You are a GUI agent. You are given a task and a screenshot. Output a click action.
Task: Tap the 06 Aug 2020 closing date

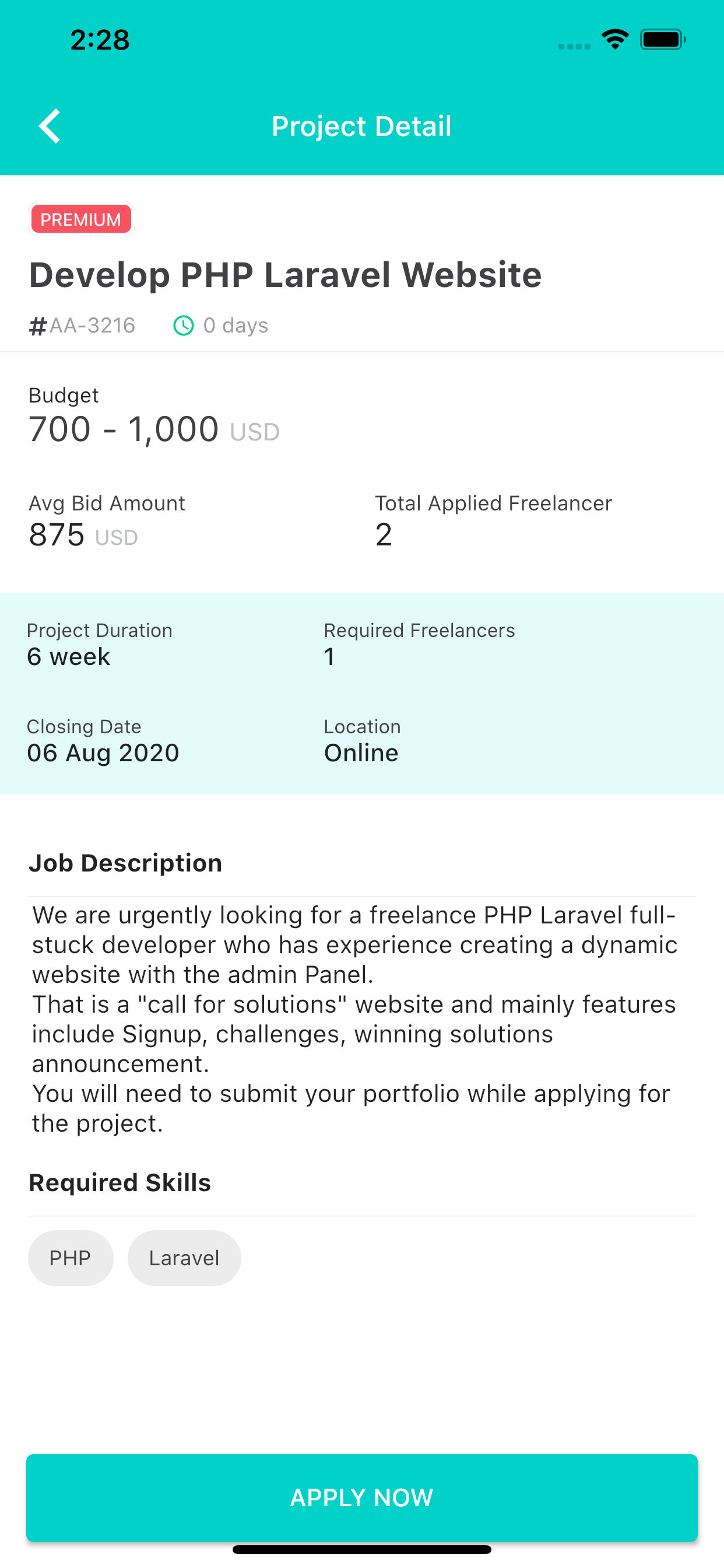pos(103,753)
